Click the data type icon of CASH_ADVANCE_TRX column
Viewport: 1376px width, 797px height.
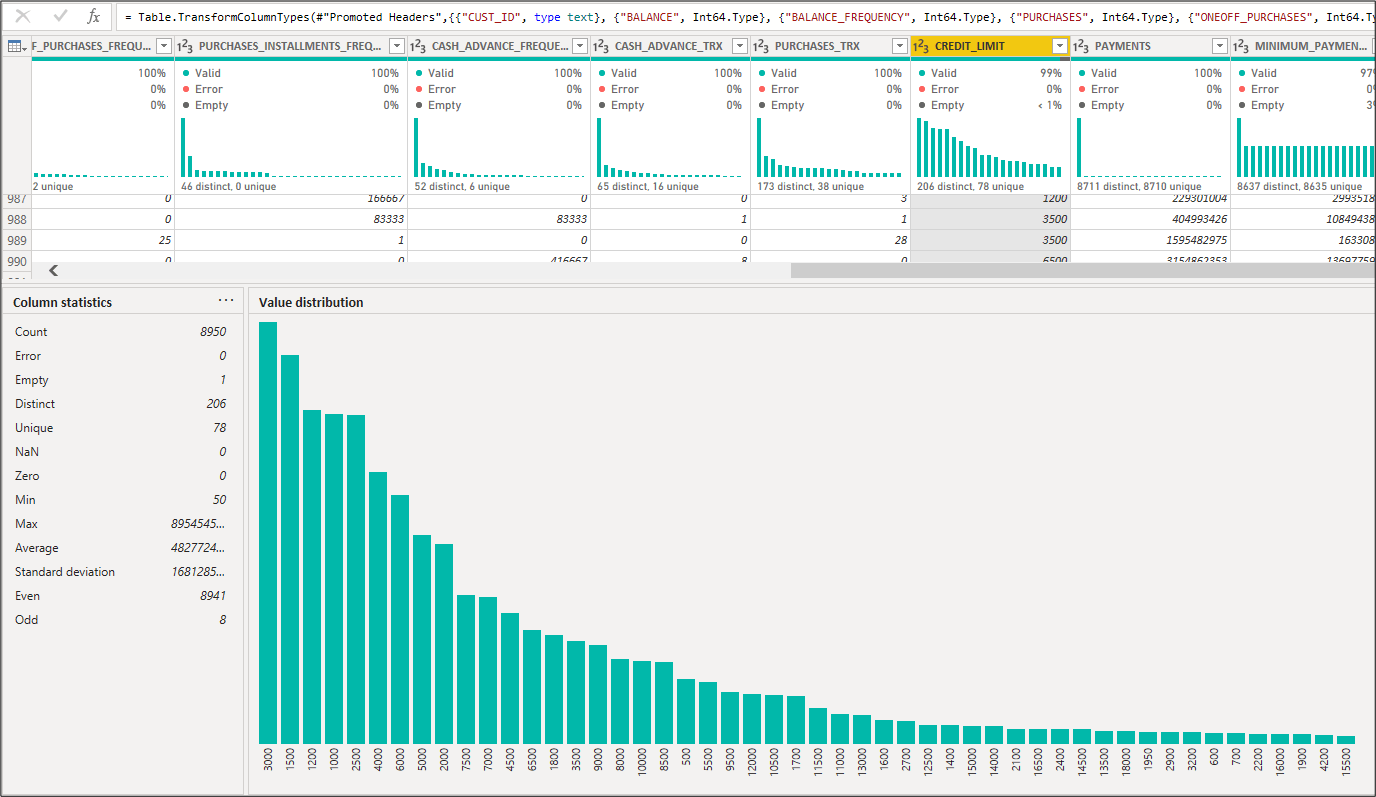point(601,46)
